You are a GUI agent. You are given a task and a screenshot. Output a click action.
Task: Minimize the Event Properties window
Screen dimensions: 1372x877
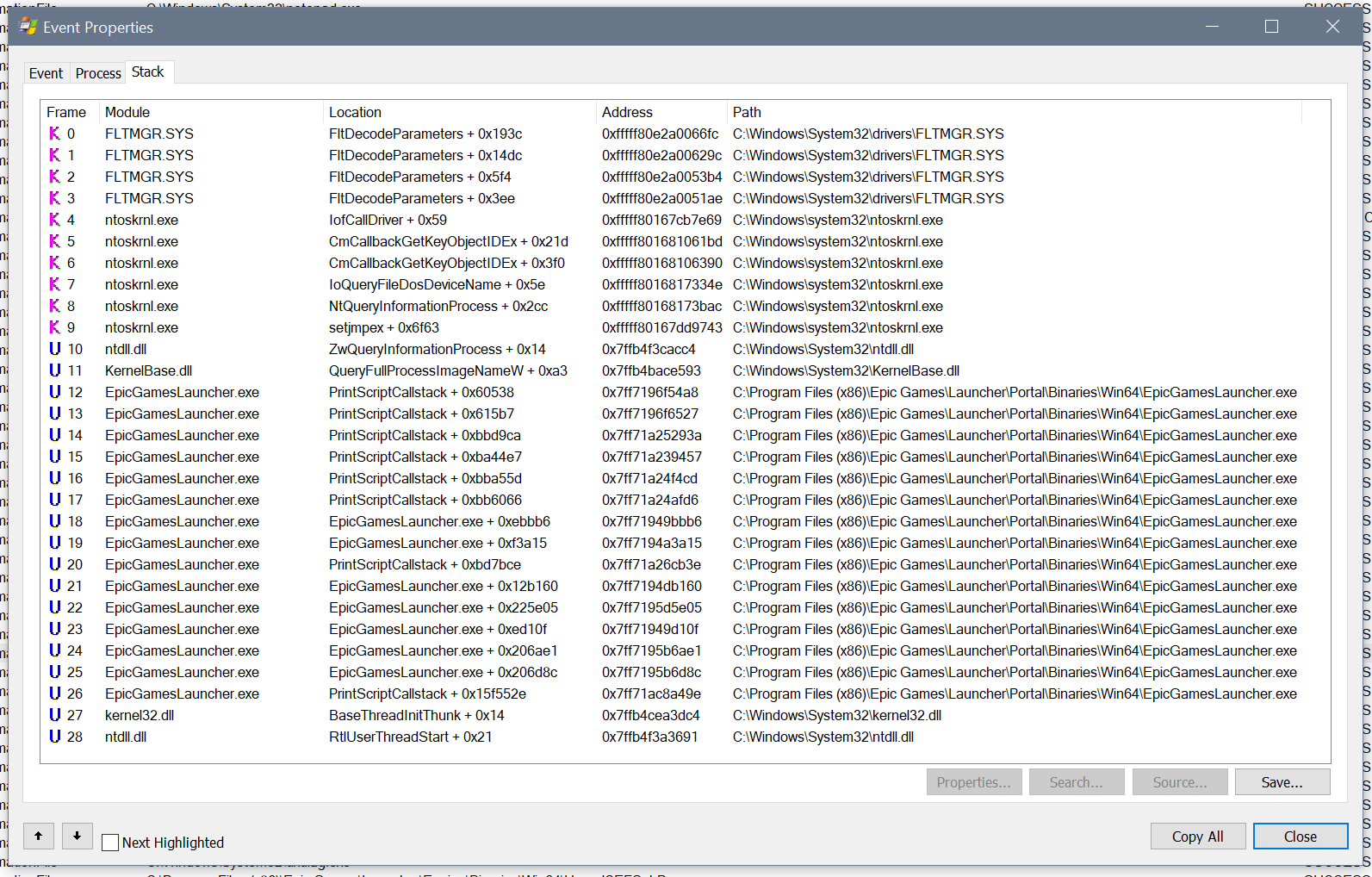pos(1212,27)
